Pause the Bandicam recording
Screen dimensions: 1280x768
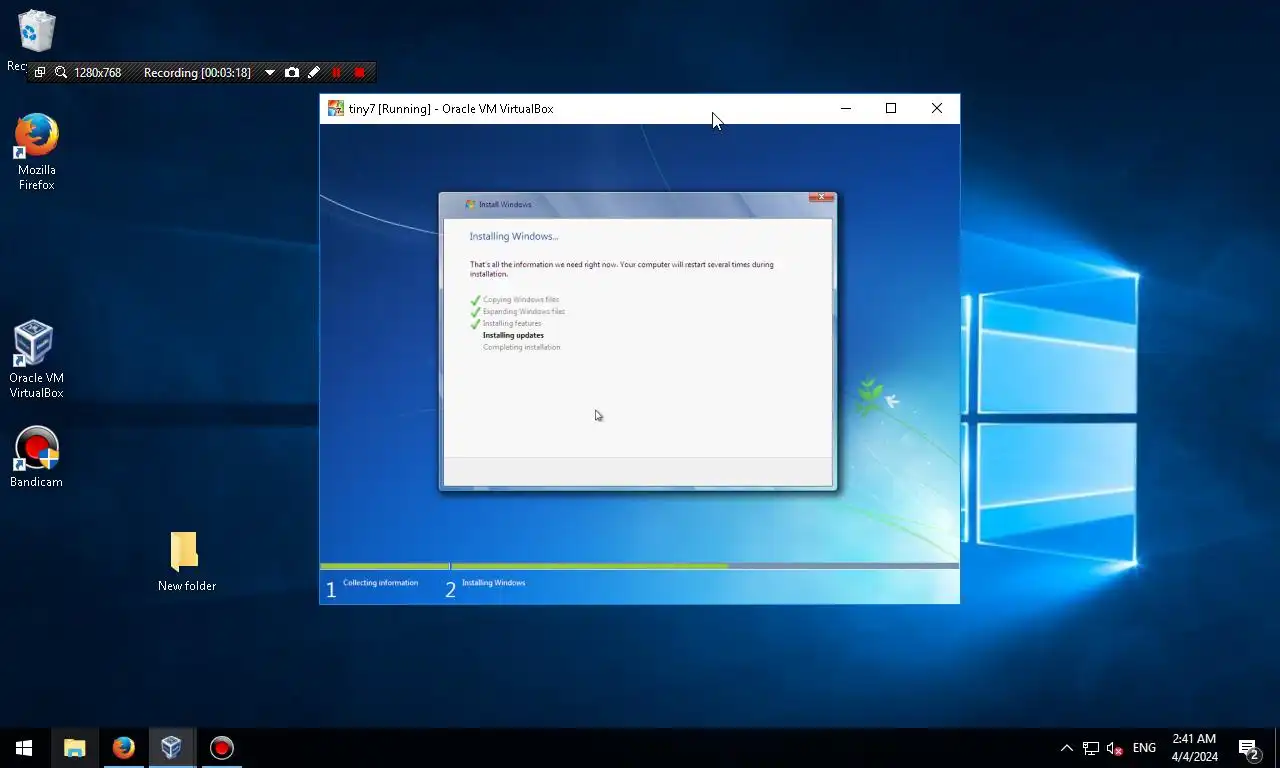point(336,72)
